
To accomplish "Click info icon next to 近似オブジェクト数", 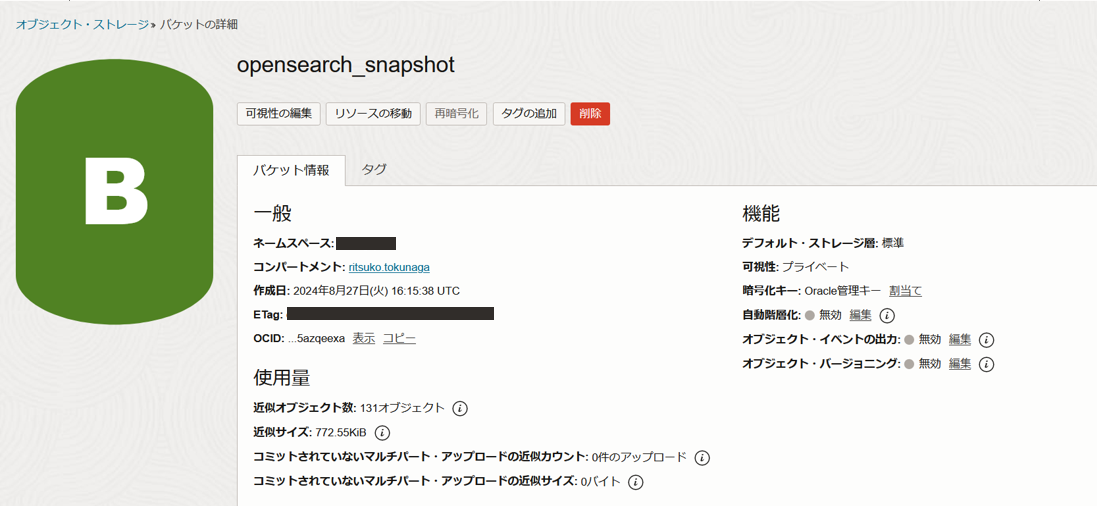I will point(460,408).
